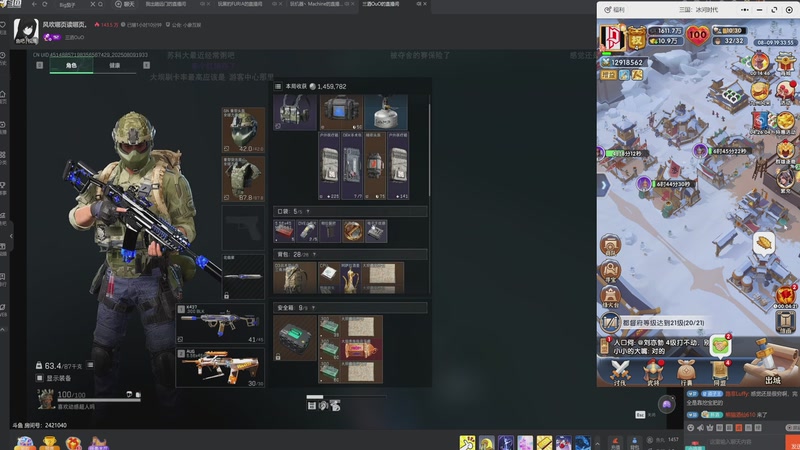Switch to the FURIA stream tab
800x450 pixels.
pos(240,4)
